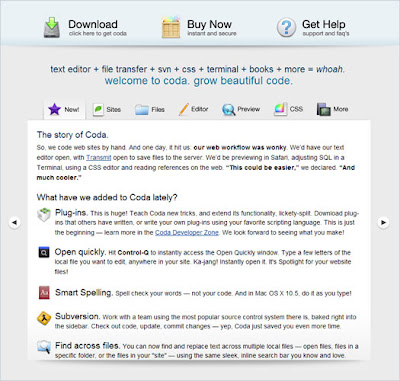Click the green download arrow icon
The height and width of the screenshot is (381, 400).
pos(52,27)
